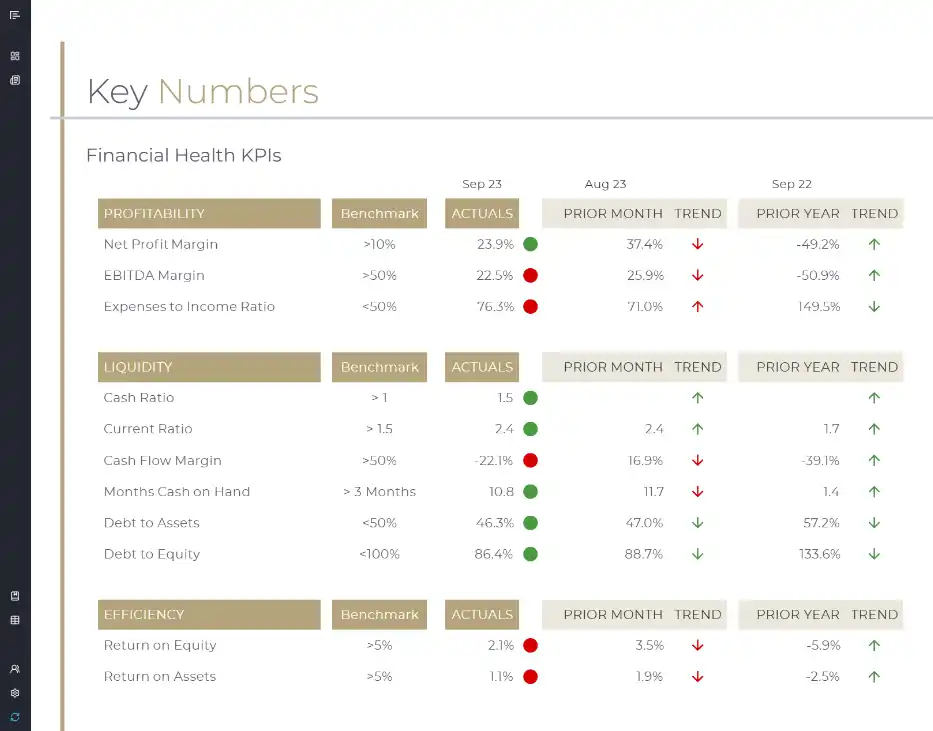Click the ACTUALS header in Liquidity section
This screenshot has width=933, height=731.
tap(482, 367)
